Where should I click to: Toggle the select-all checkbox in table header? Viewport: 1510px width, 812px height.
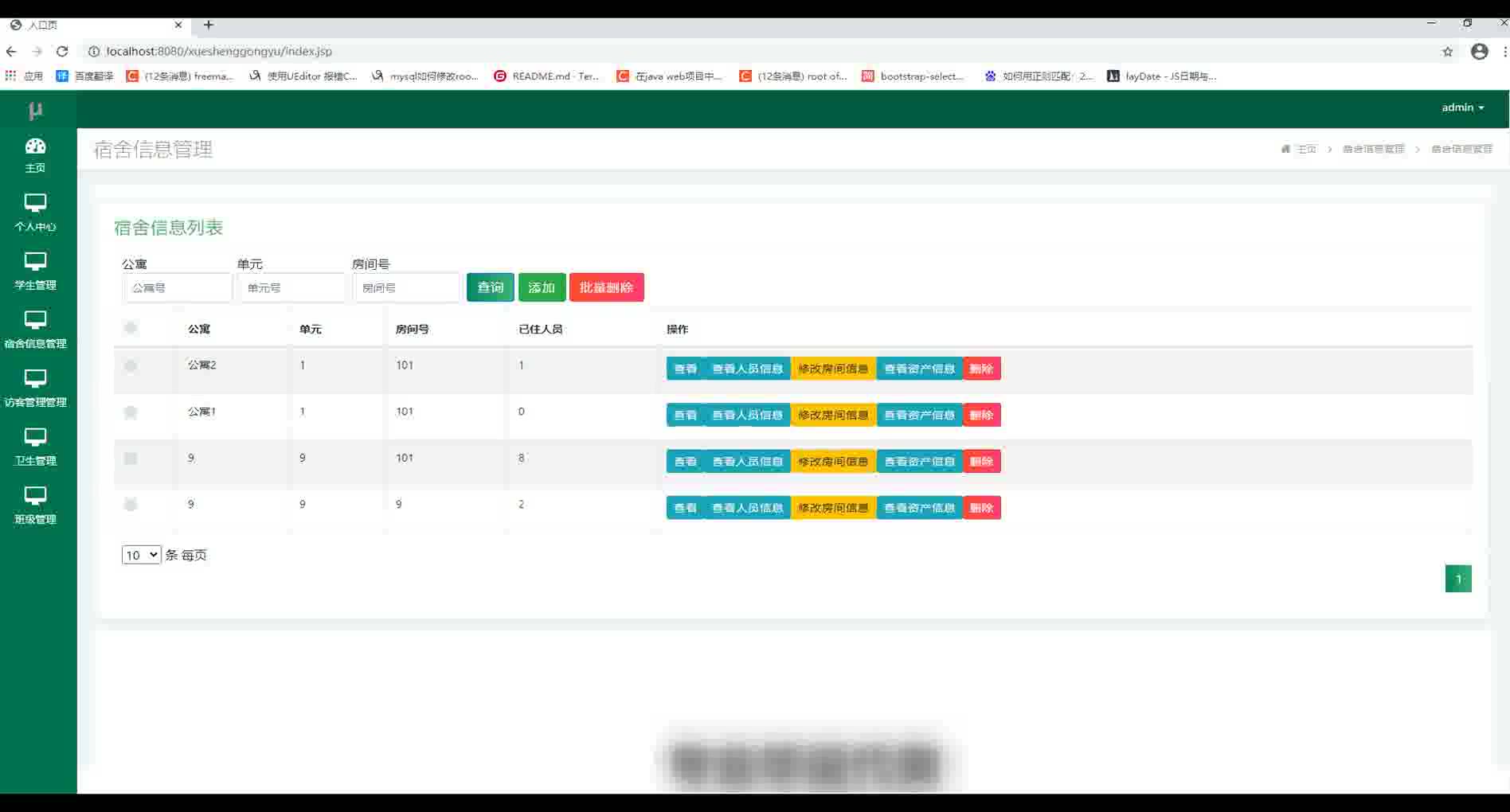click(131, 328)
